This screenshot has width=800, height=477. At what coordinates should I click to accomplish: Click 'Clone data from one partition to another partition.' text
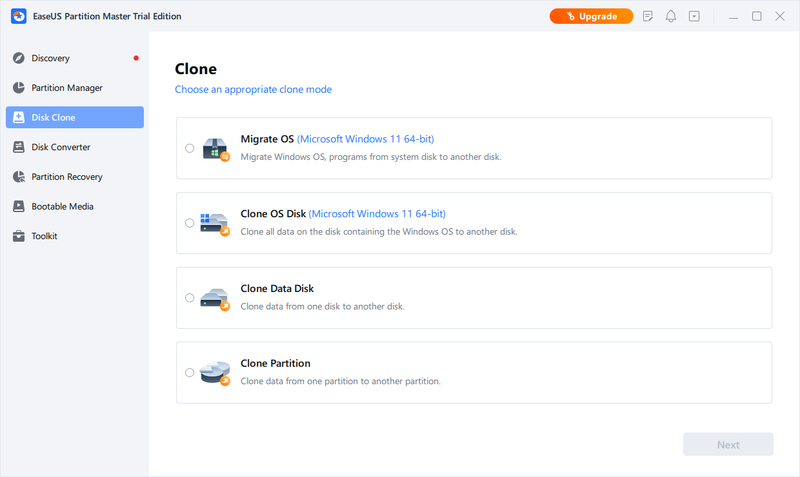pyautogui.click(x=340, y=381)
